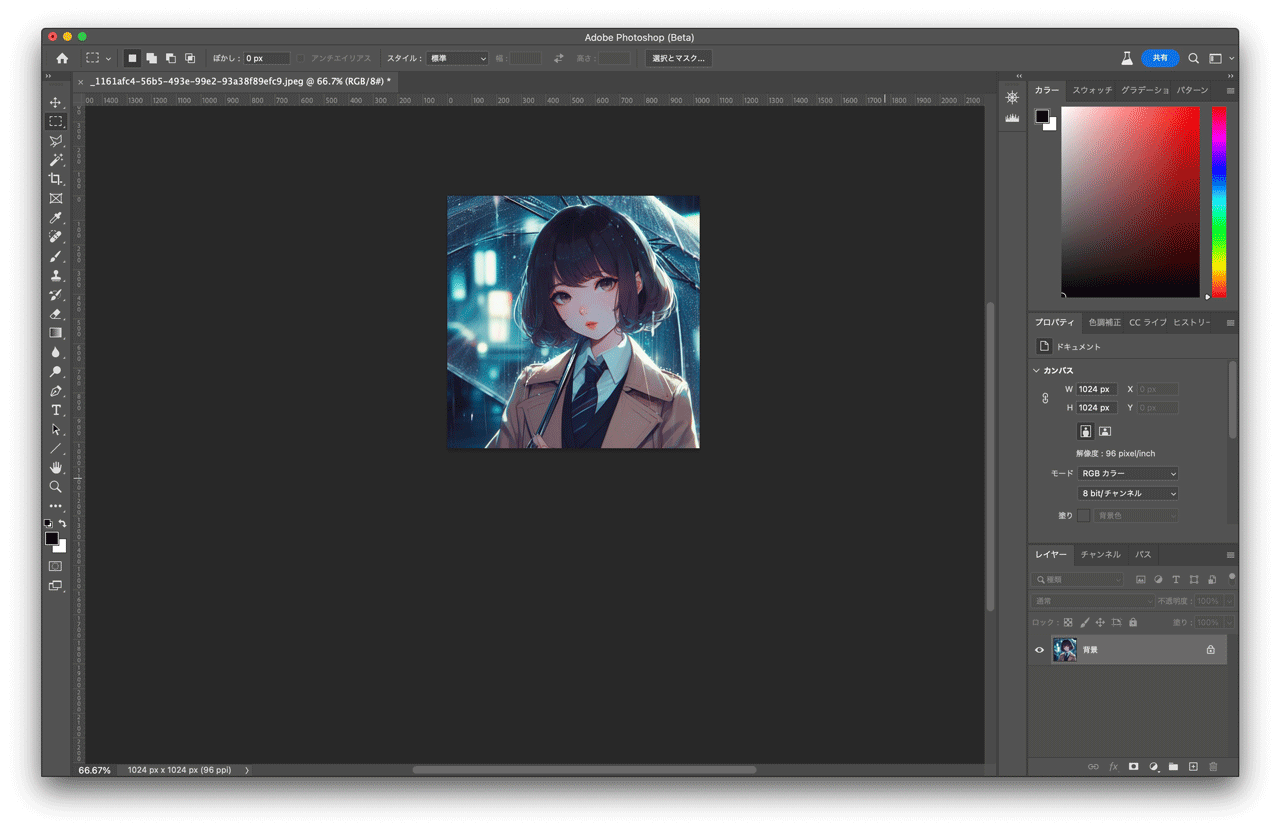Viewport: 1280px width, 831px height.
Task: Enable the アンチエイリアス checkbox
Action: [x=302, y=58]
